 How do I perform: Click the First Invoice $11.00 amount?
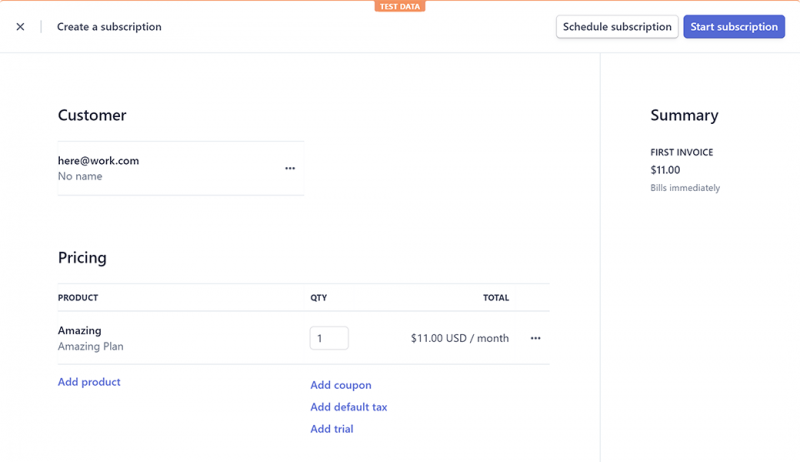(665, 170)
